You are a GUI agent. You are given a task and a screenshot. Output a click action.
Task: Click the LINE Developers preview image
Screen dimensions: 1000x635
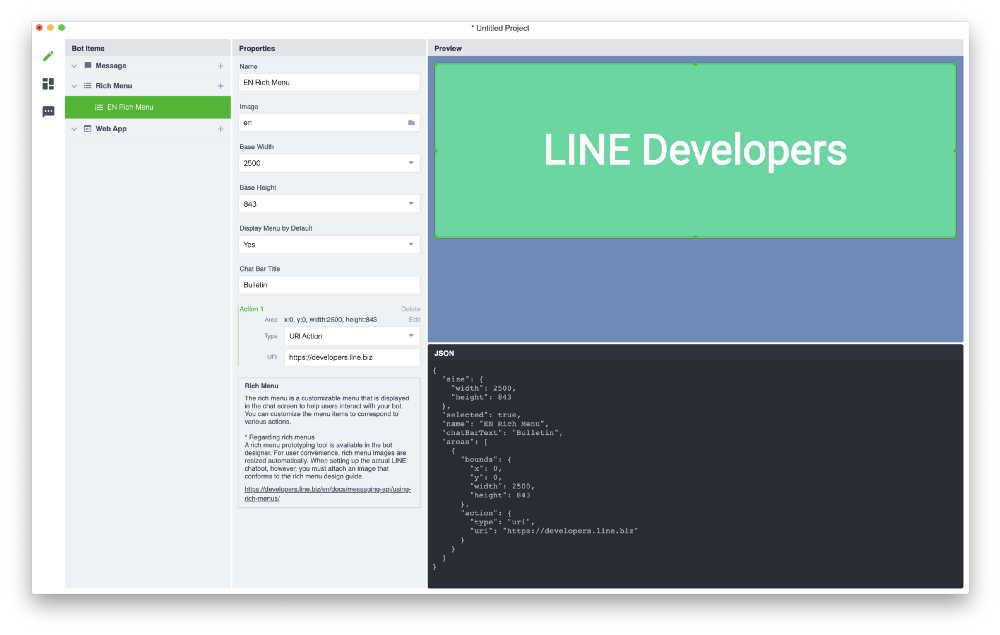pyautogui.click(x=695, y=150)
